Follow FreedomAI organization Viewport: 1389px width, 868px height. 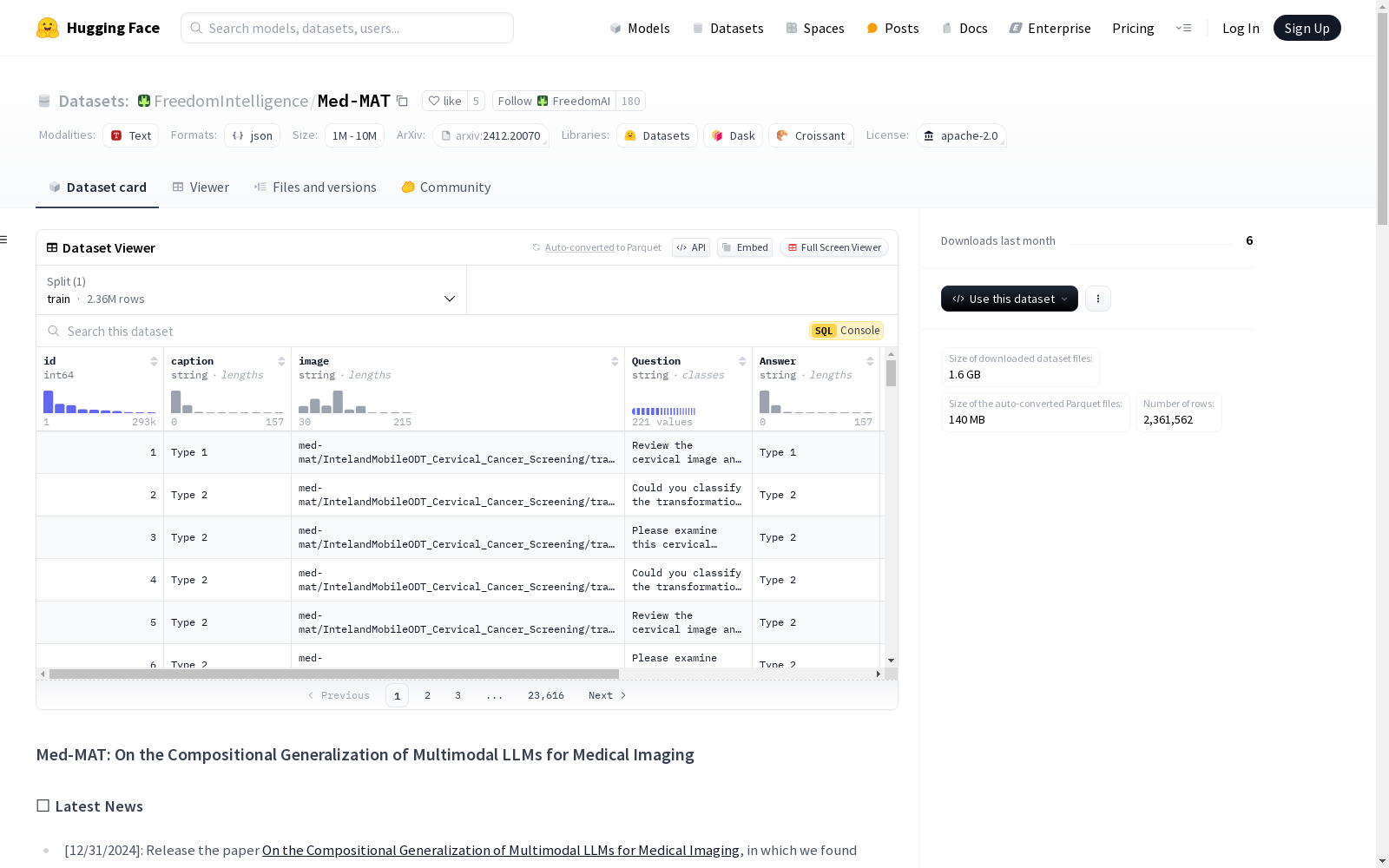pyautogui.click(x=554, y=101)
